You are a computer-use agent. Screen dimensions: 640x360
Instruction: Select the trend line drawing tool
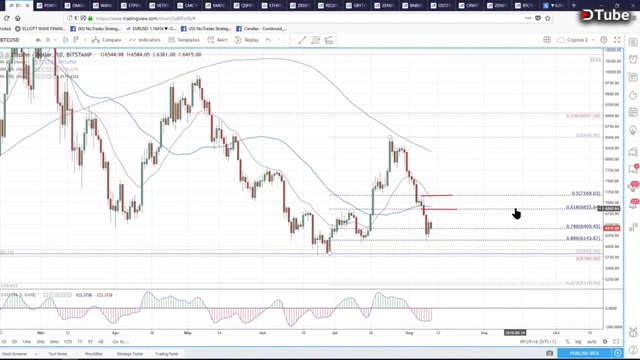(x=302, y=40)
